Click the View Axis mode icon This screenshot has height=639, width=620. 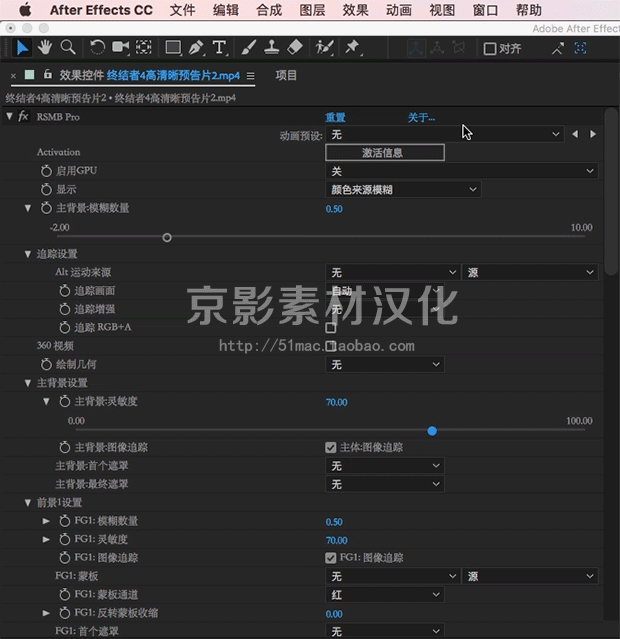[x=459, y=48]
